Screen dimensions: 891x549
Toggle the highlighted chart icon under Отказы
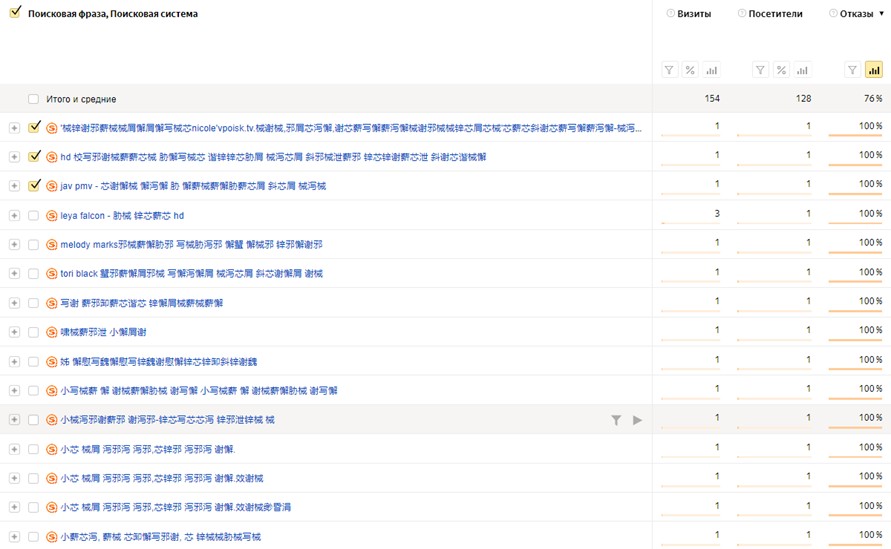tap(873, 71)
